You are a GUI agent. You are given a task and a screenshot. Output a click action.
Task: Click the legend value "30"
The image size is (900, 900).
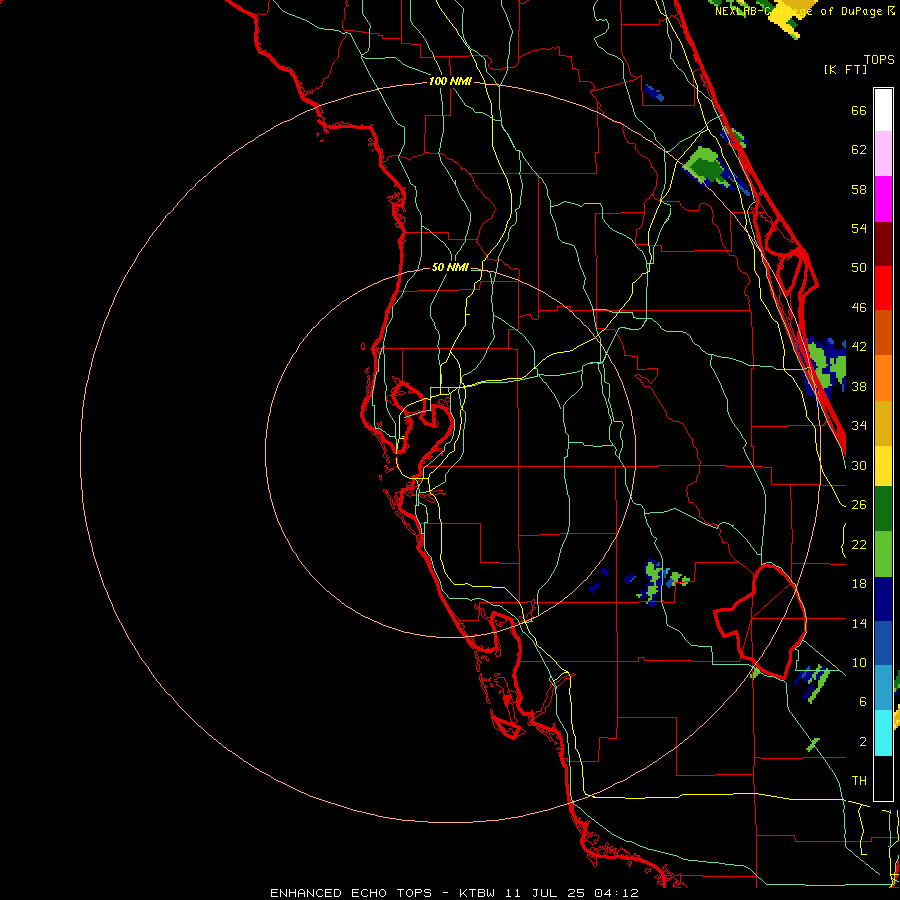click(x=859, y=465)
